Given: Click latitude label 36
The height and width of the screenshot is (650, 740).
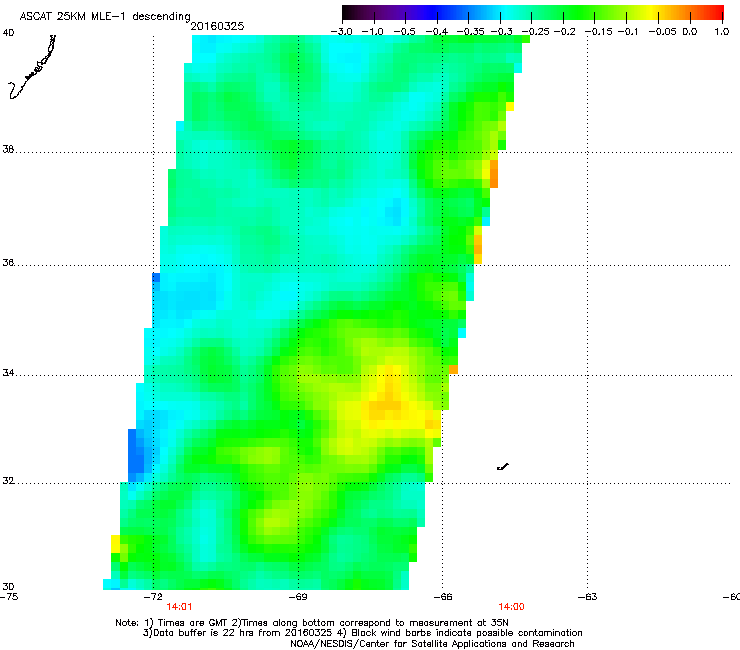Looking at the screenshot, I should pyautogui.click(x=8, y=262).
